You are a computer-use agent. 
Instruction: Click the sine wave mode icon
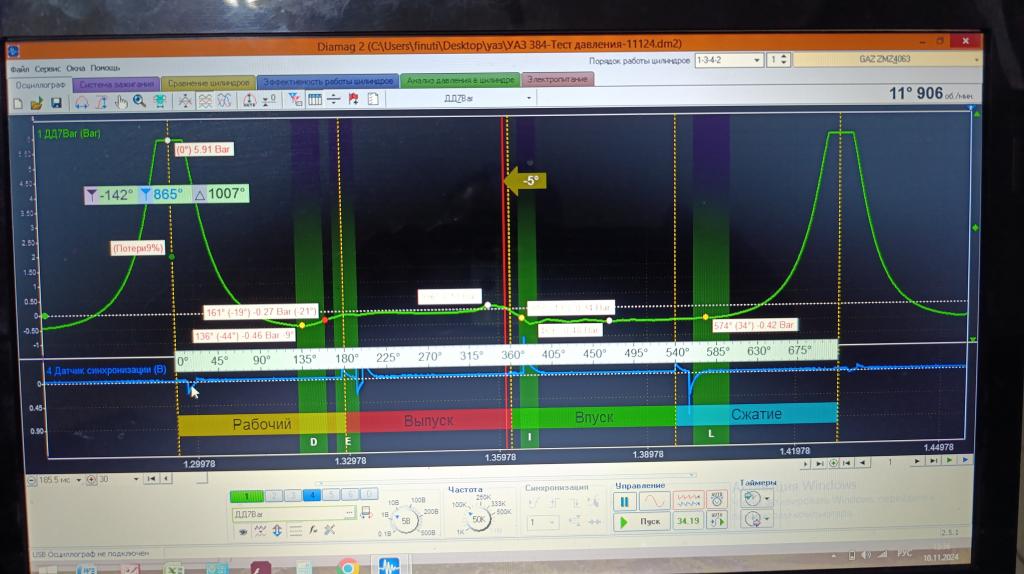point(654,501)
